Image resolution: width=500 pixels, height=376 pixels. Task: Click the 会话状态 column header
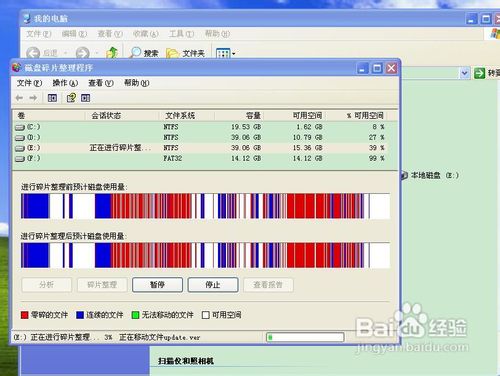click(122, 116)
